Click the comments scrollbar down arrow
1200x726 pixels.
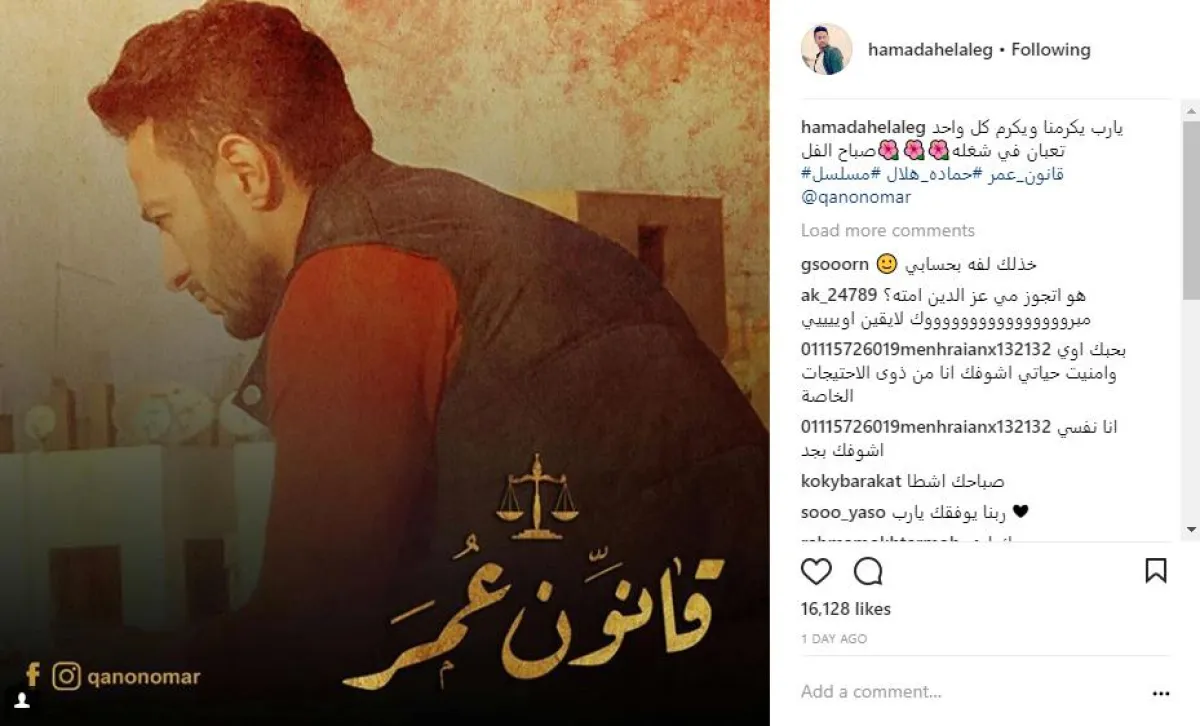[1191, 530]
